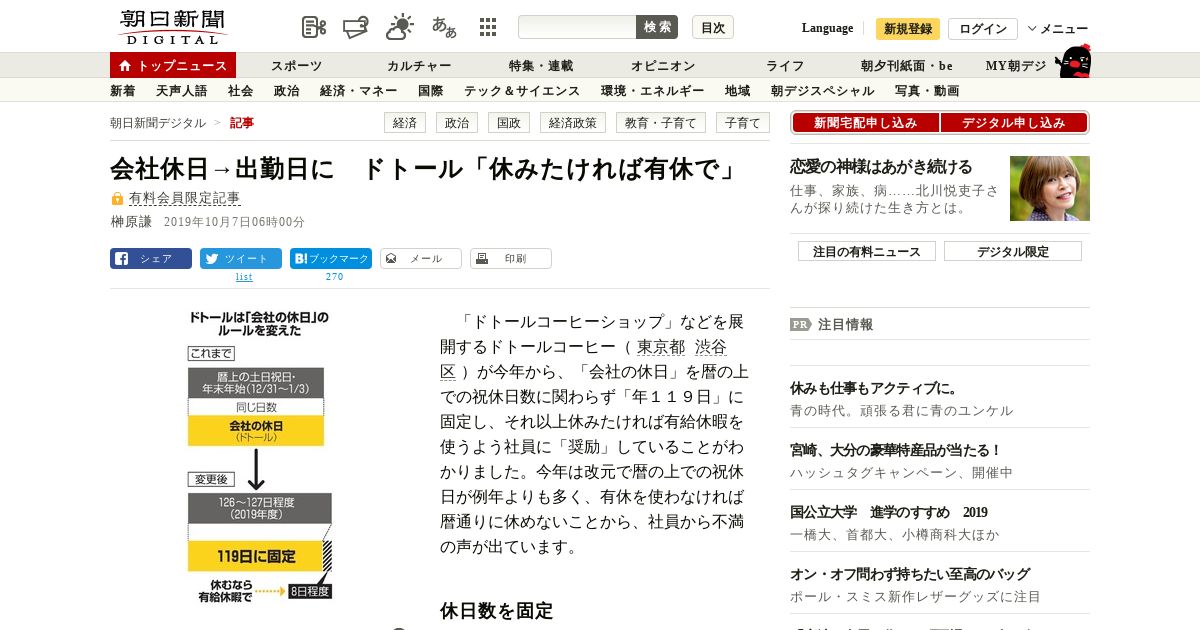Select the 子育て tag
Image resolution: width=1200 pixels, height=630 pixels.
(743, 123)
